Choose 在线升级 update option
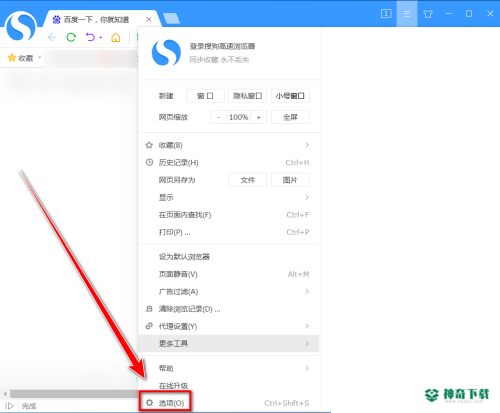Screen dimensions: 500x413 pos(229,386)
